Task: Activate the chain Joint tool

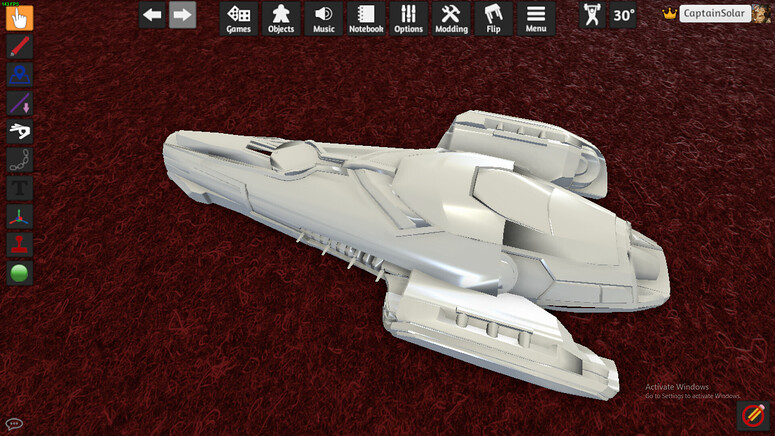Action: click(x=19, y=160)
